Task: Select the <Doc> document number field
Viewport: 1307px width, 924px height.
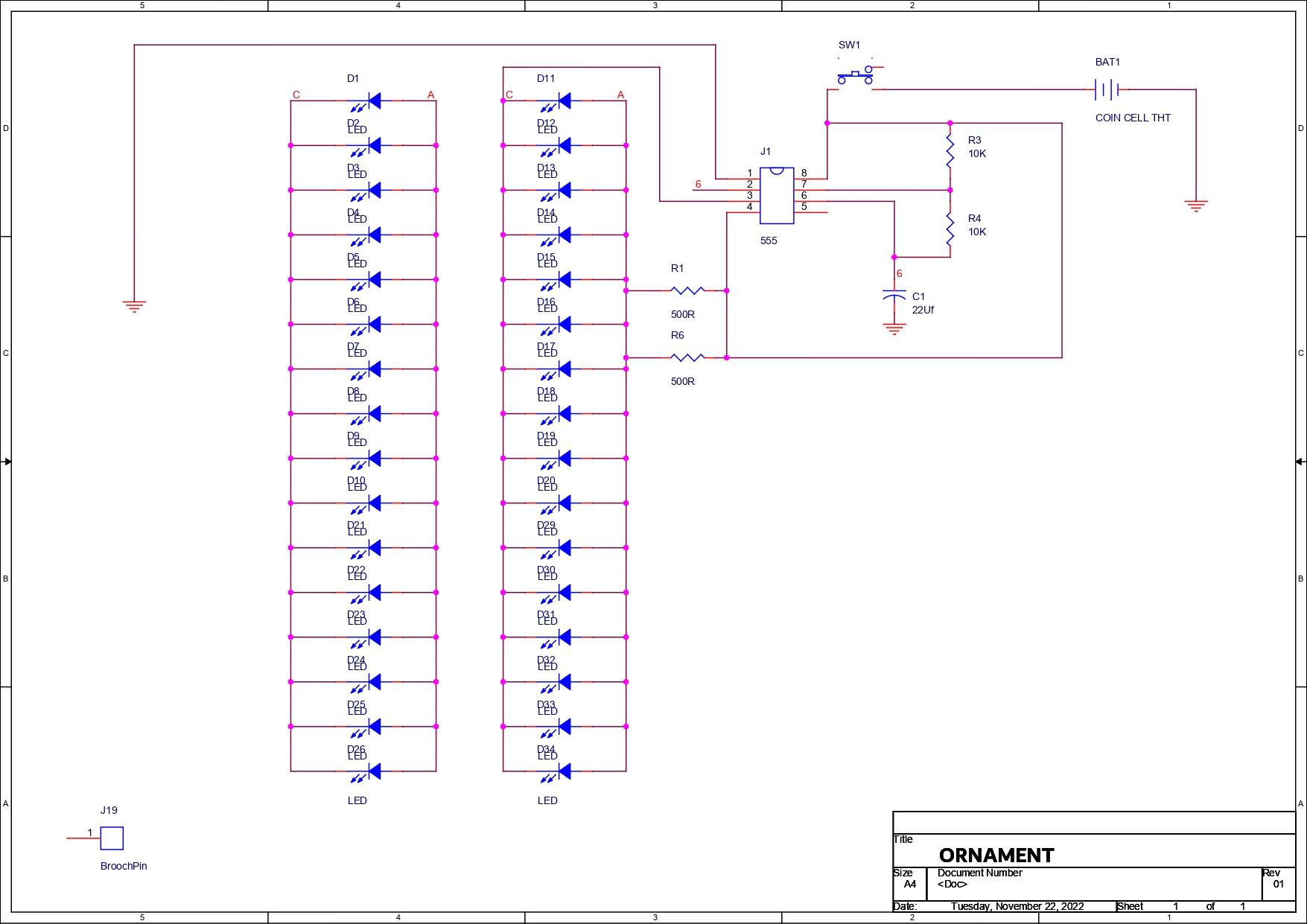Action: click(953, 884)
